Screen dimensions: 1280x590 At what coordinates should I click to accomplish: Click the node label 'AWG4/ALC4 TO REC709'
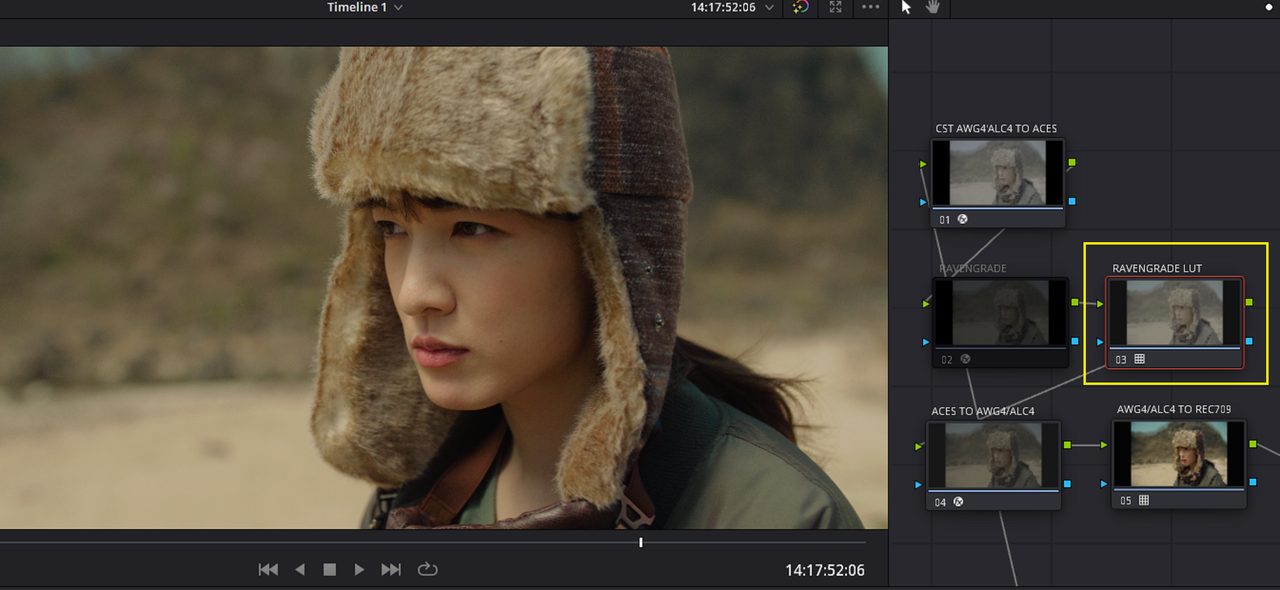[1174, 410]
